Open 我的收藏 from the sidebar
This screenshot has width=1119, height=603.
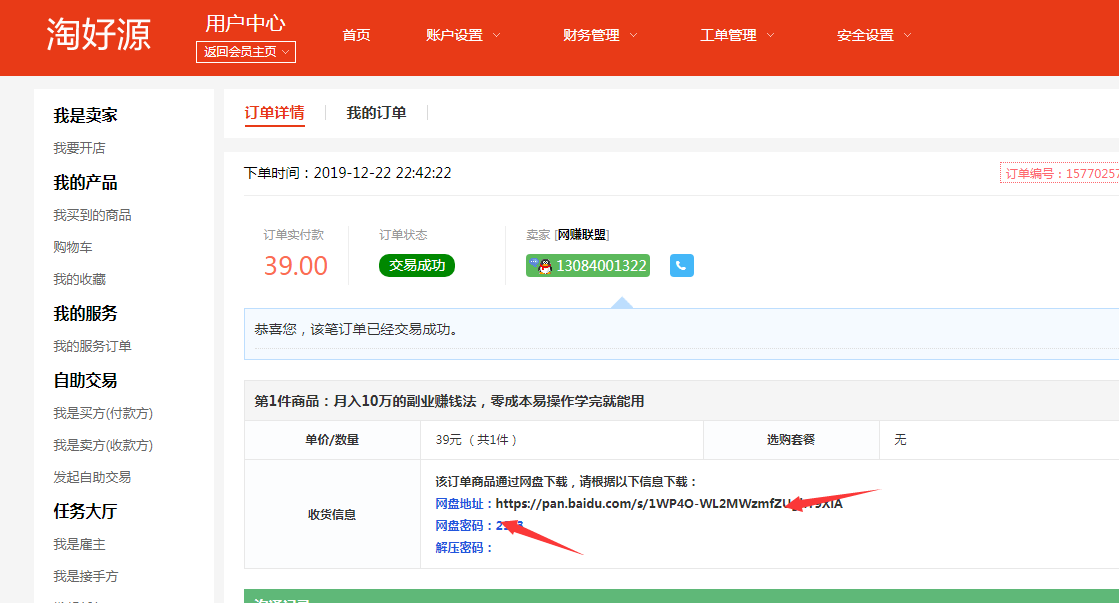tap(79, 279)
